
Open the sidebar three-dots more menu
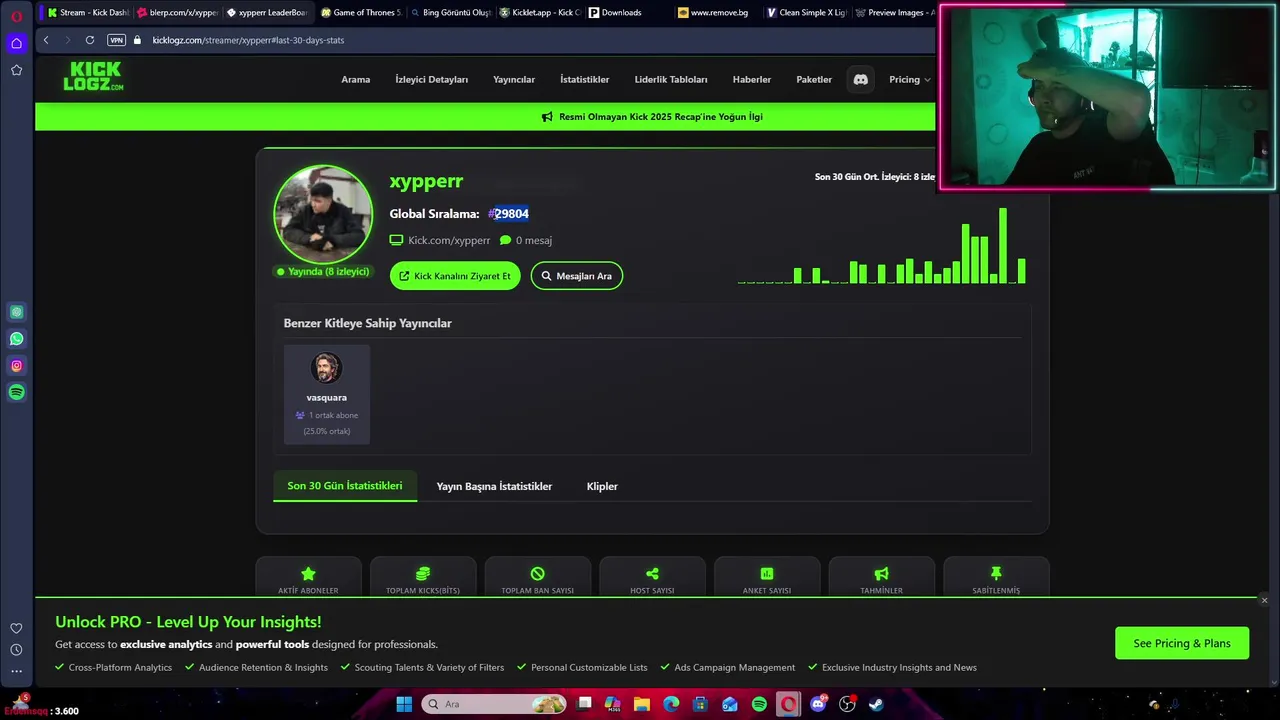[16, 672]
